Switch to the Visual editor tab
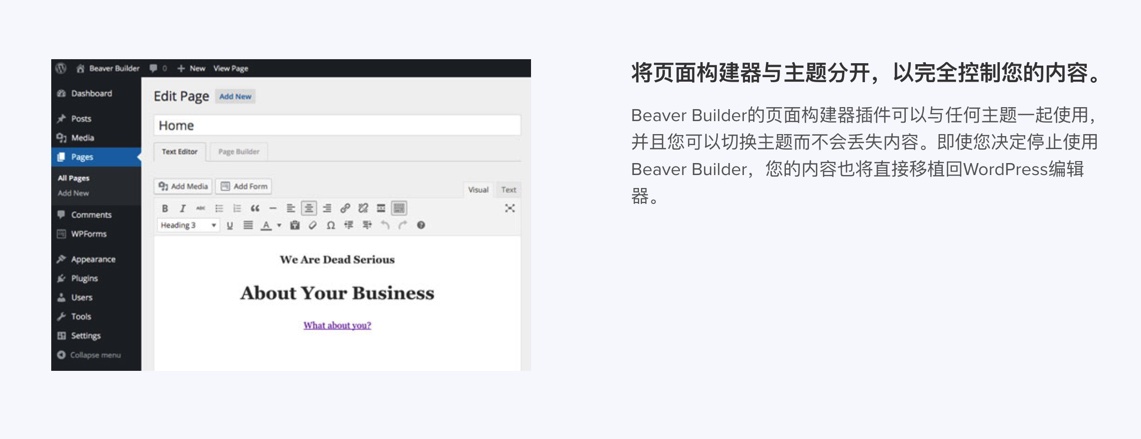Image resolution: width=1141 pixels, height=439 pixels. click(x=478, y=190)
